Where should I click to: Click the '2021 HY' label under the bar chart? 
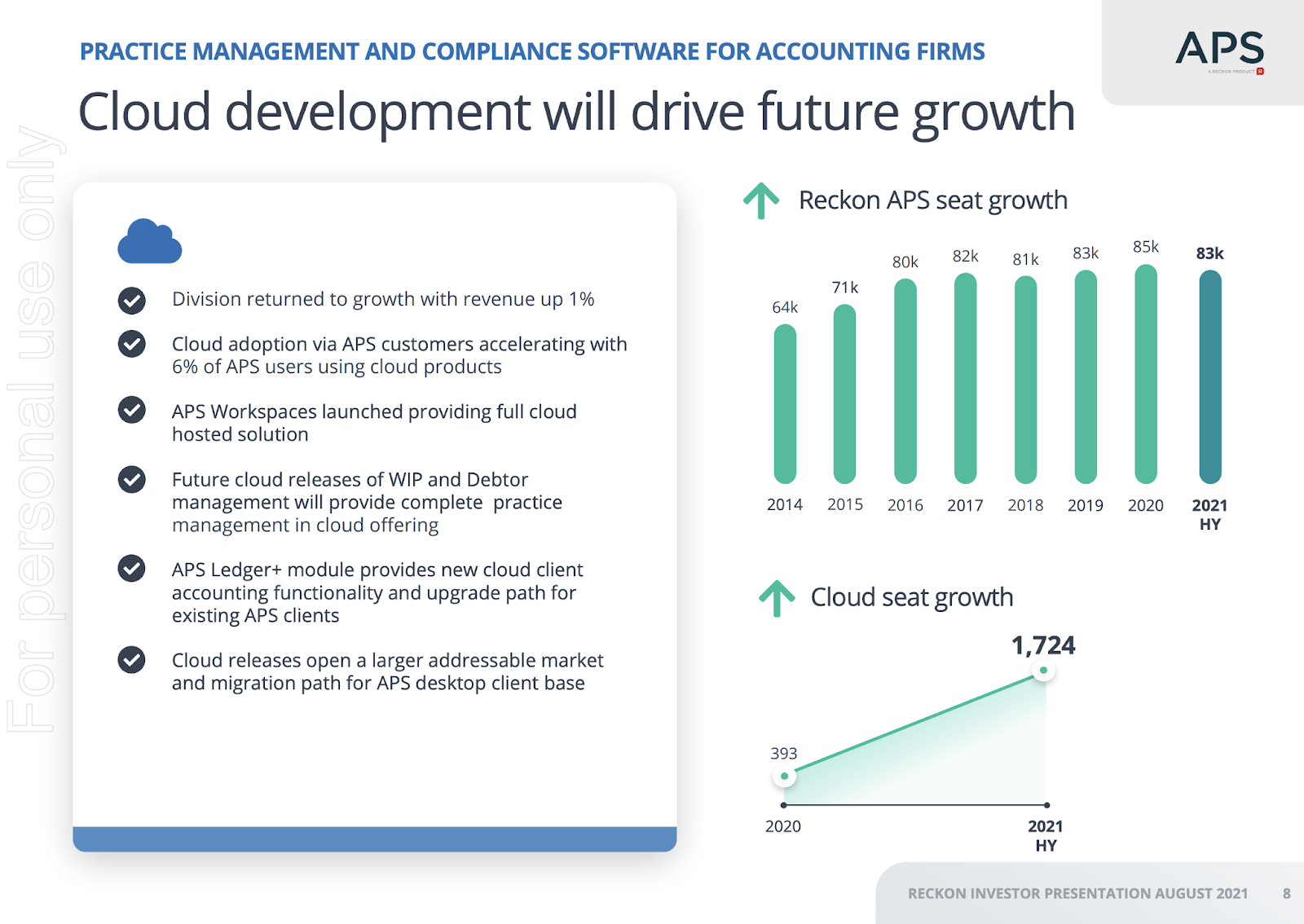pyautogui.click(x=1210, y=515)
